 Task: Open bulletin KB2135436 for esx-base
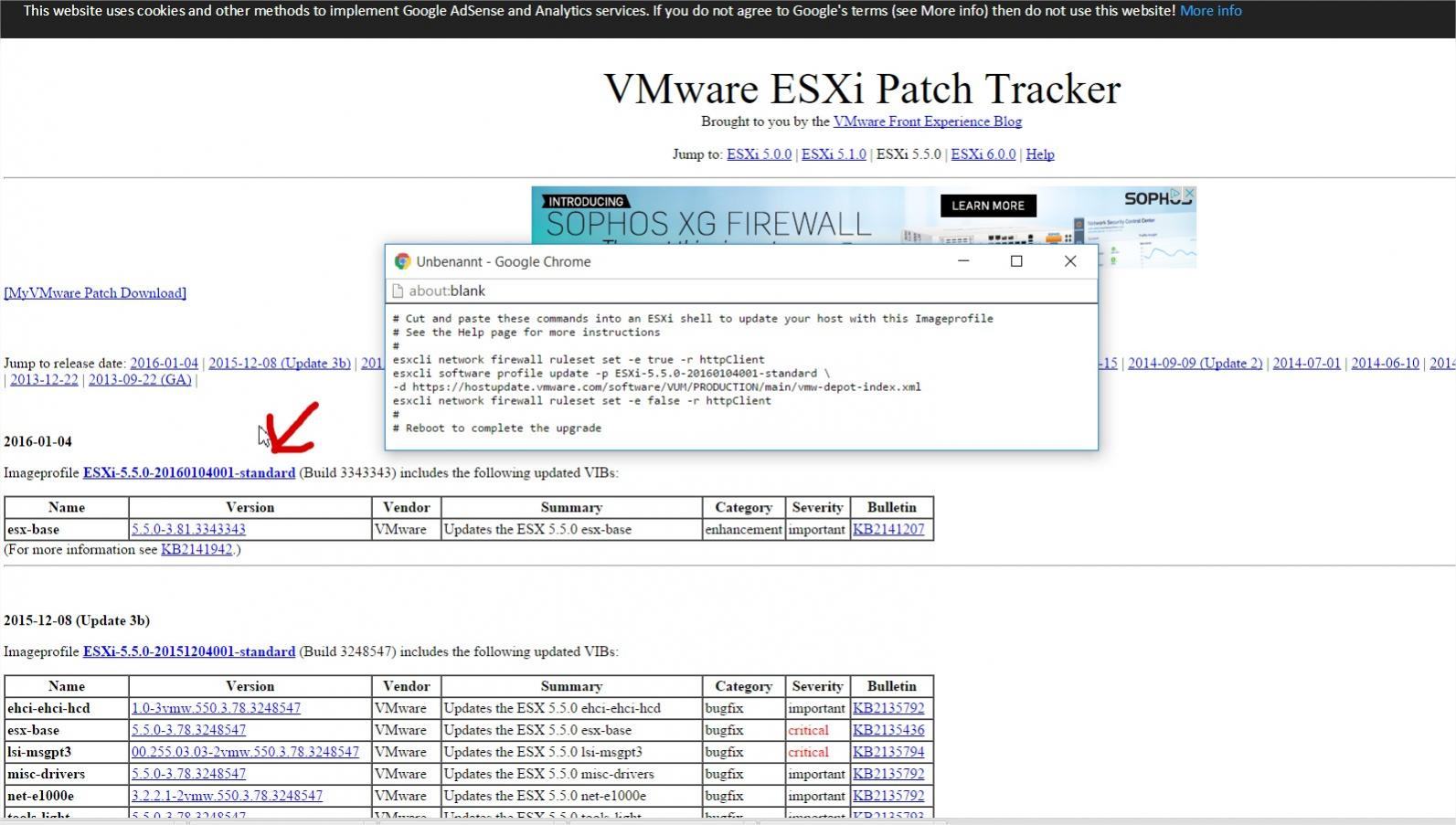point(888,731)
